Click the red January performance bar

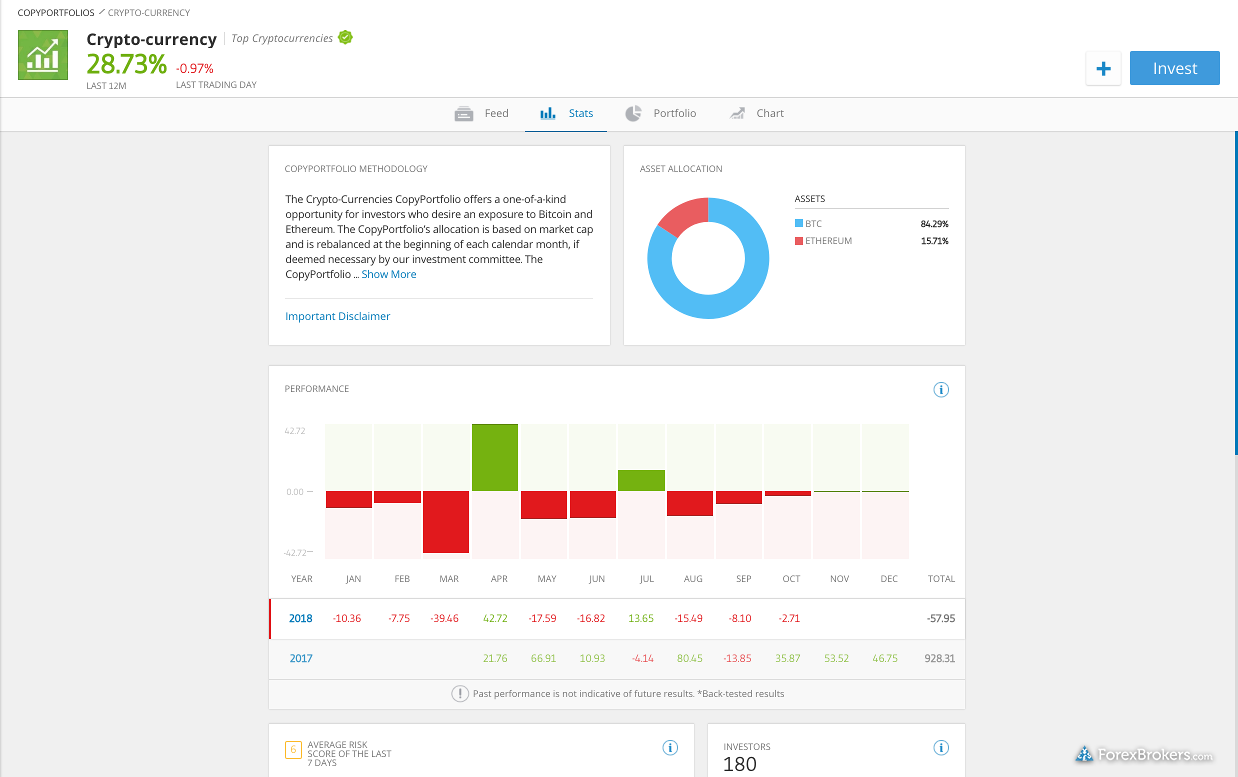[348, 499]
